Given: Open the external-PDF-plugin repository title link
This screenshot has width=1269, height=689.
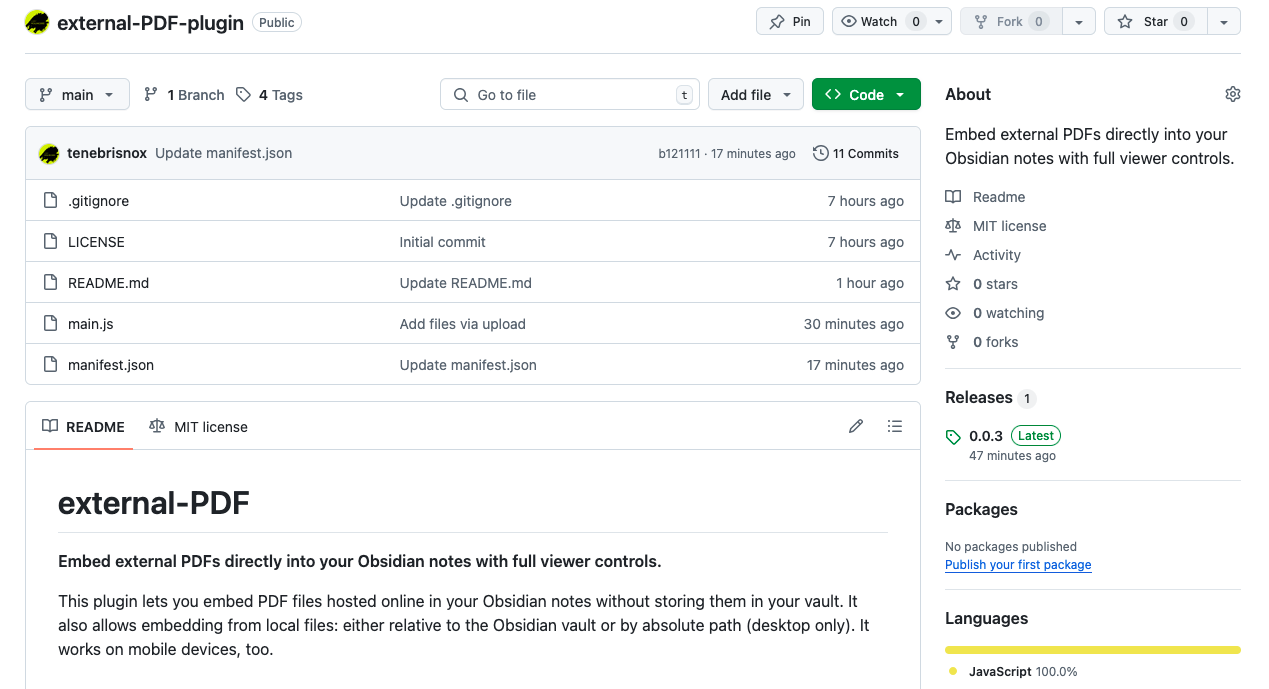Looking at the screenshot, I should [x=150, y=22].
